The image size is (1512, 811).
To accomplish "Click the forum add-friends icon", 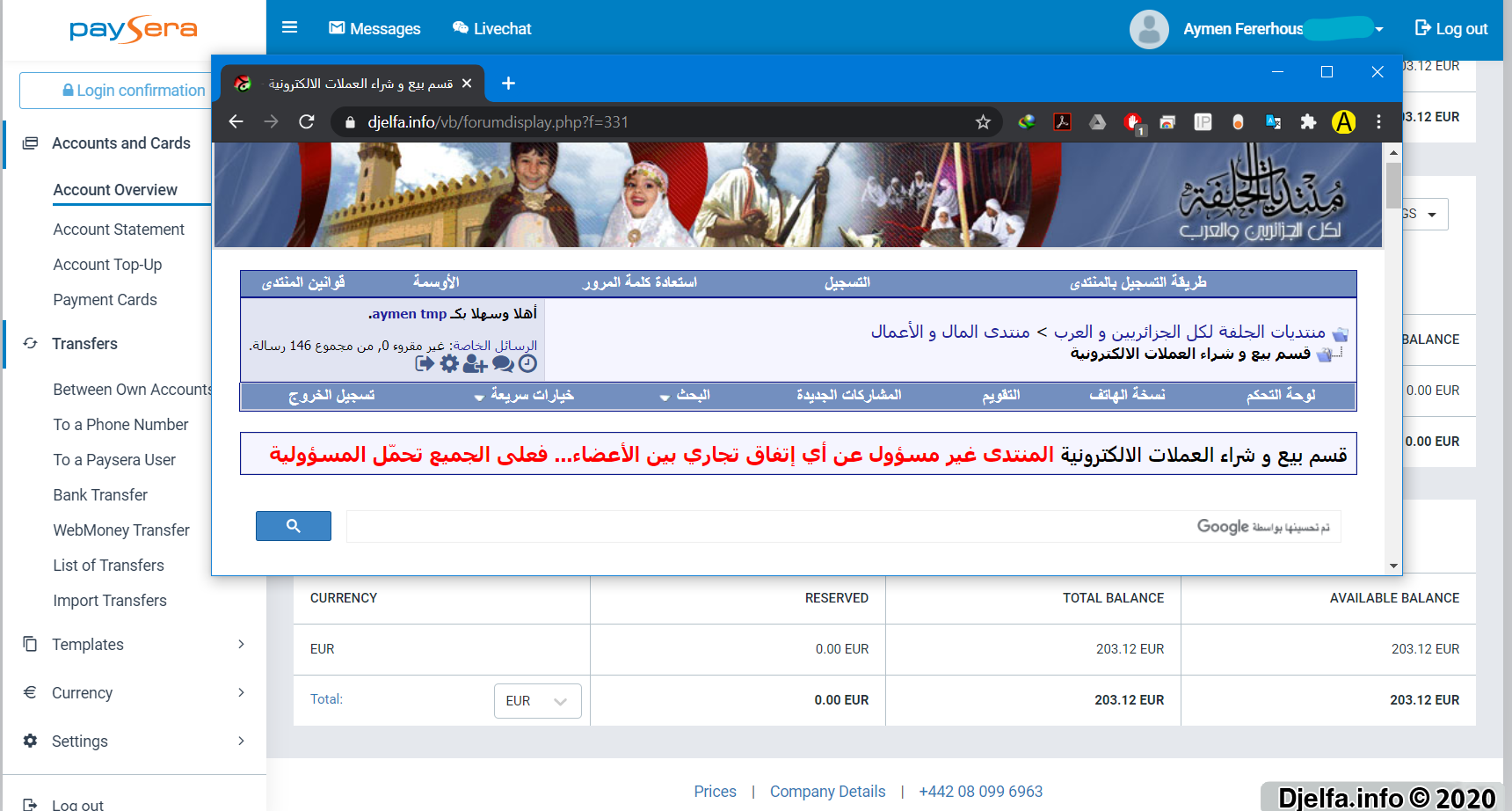I will pyautogui.click(x=476, y=363).
